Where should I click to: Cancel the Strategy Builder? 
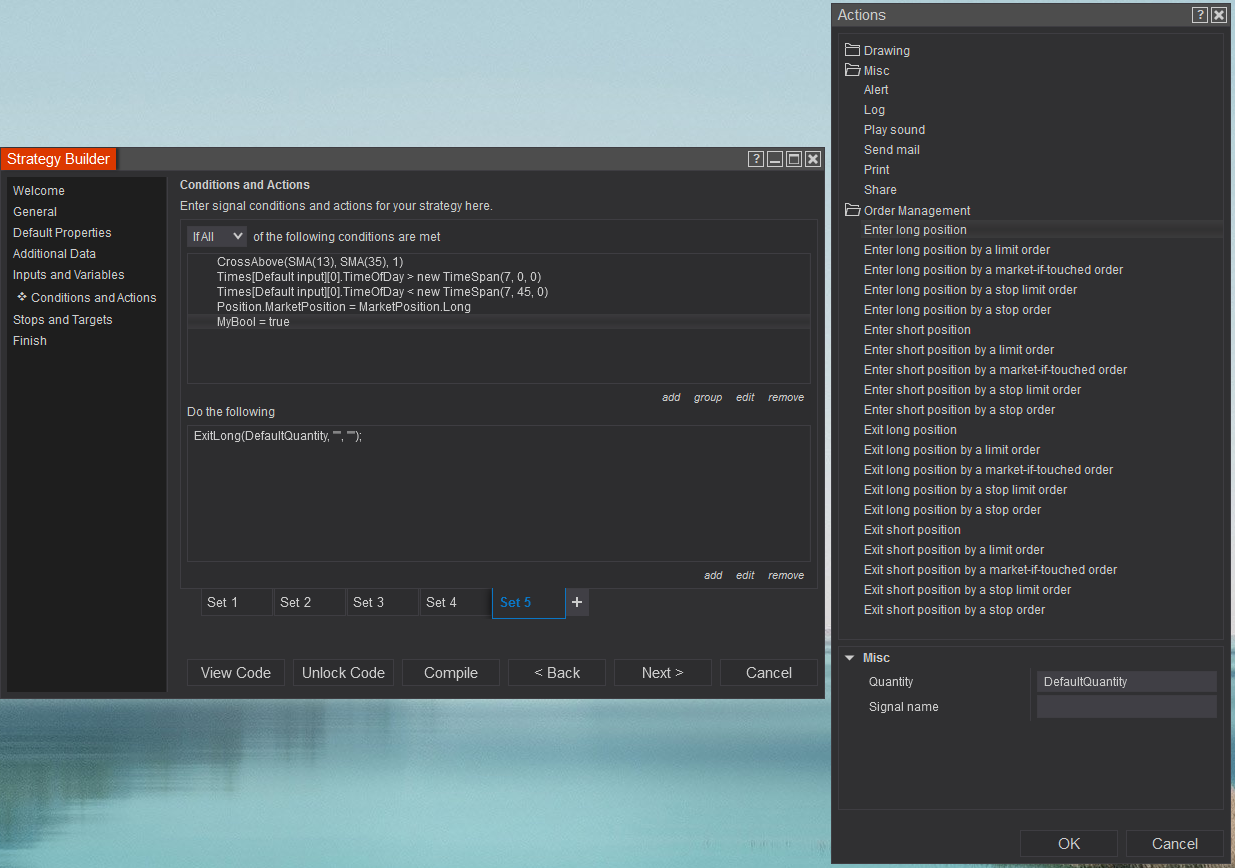click(x=769, y=673)
